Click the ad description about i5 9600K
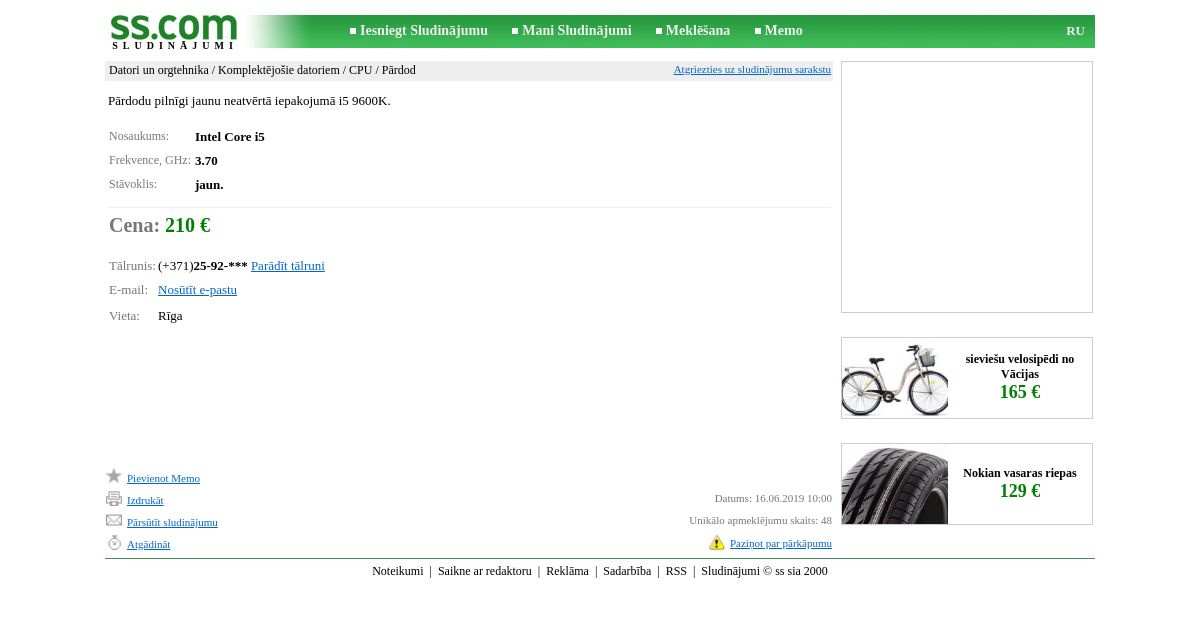The width and height of the screenshot is (1200, 630). pyautogui.click(x=249, y=101)
